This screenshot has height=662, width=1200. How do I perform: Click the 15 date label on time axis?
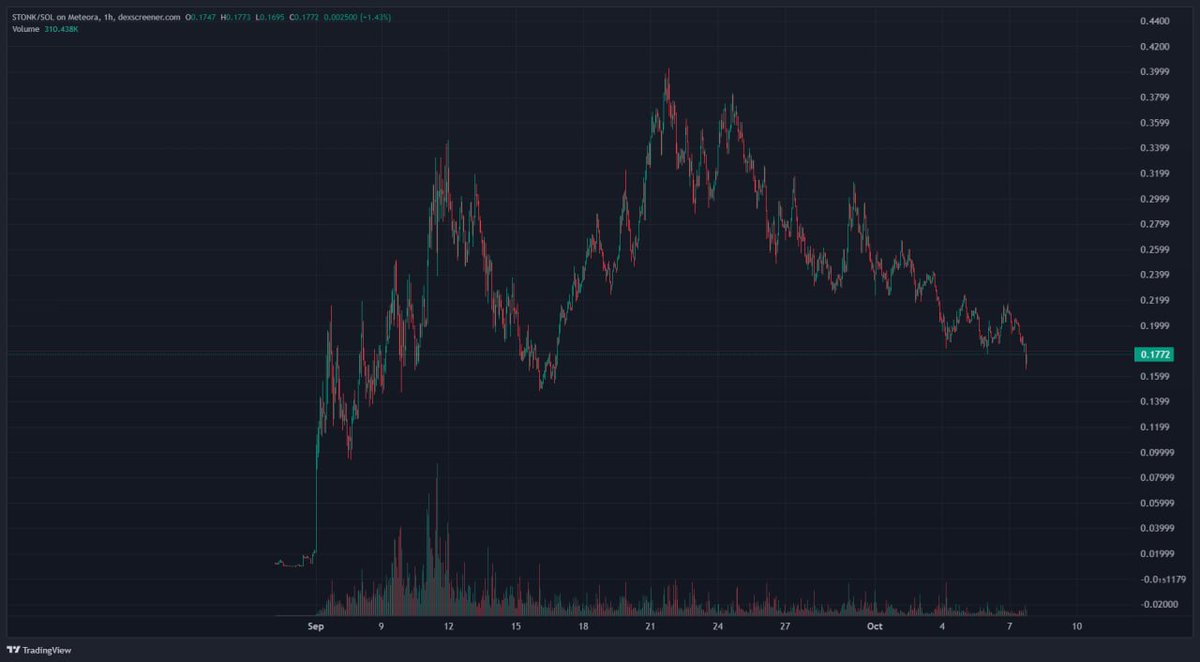tap(516, 627)
